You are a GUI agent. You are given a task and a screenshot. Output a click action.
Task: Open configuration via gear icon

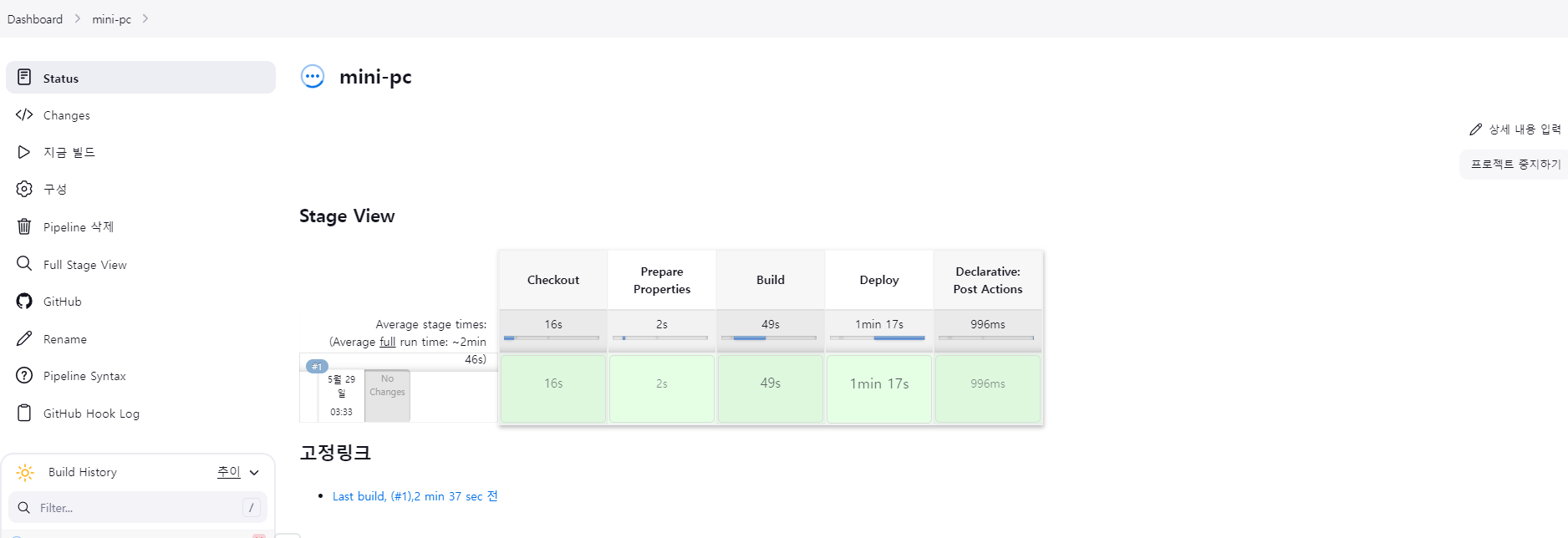(x=24, y=189)
